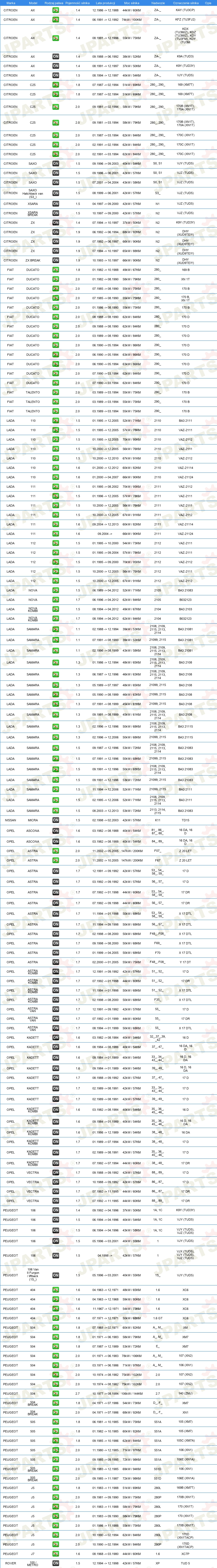Click the 'XP' cell in ROVER row

[x=157, y=1563]
